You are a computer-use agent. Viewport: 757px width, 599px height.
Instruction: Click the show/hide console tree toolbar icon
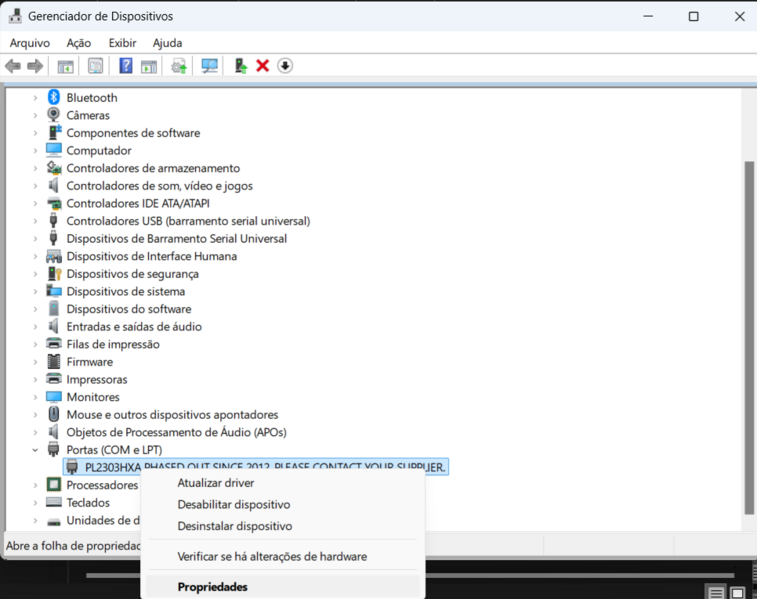(x=65, y=66)
